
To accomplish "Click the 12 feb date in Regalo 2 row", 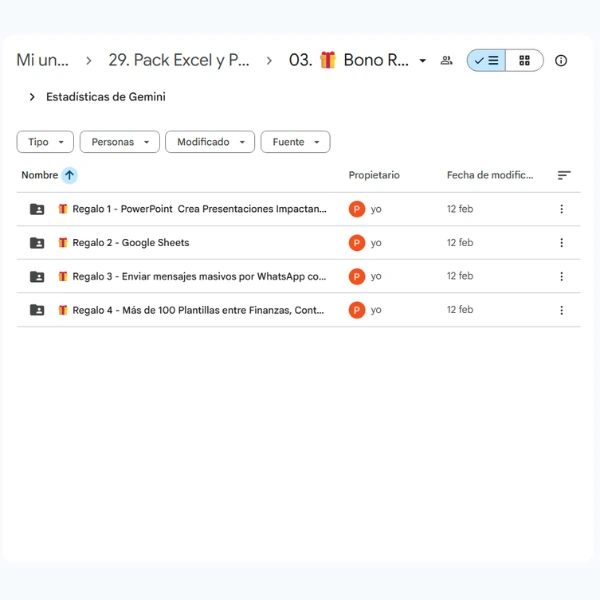I will 460,243.
